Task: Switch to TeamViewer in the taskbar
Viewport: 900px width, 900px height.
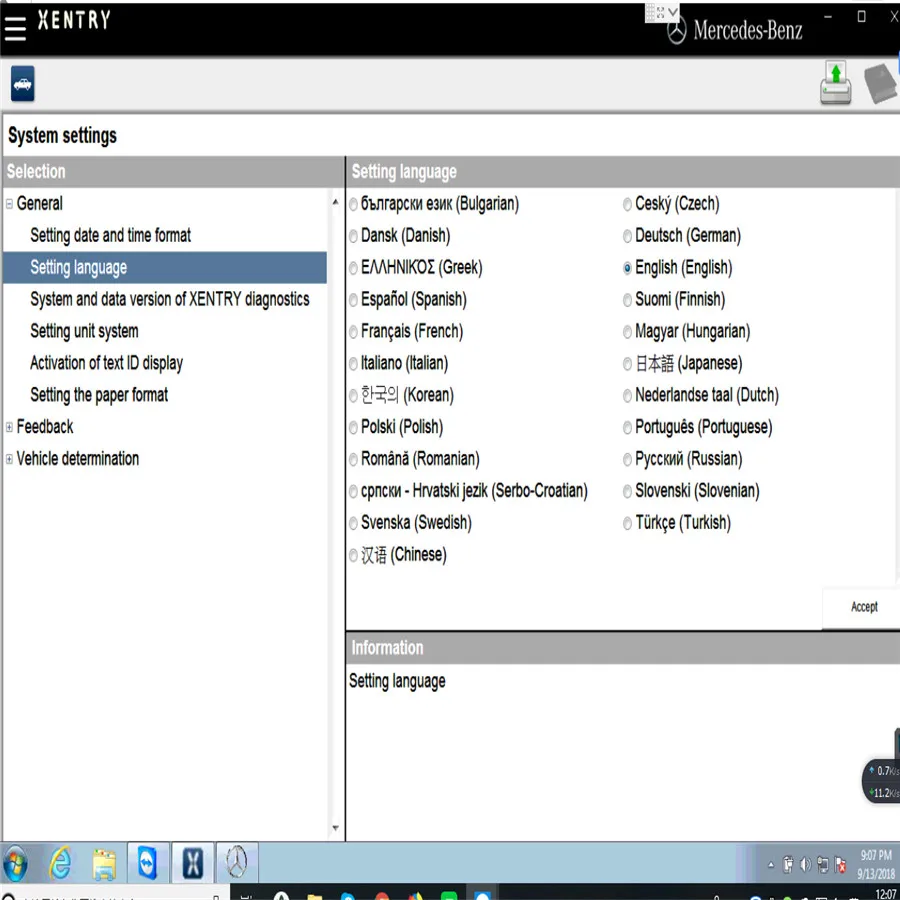Action: click(x=148, y=863)
